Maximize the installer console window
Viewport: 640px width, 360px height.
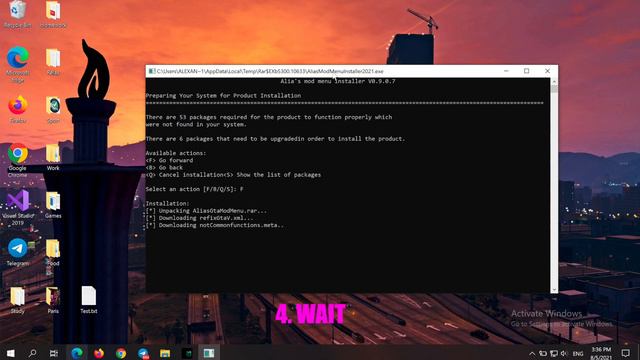pos(527,71)
